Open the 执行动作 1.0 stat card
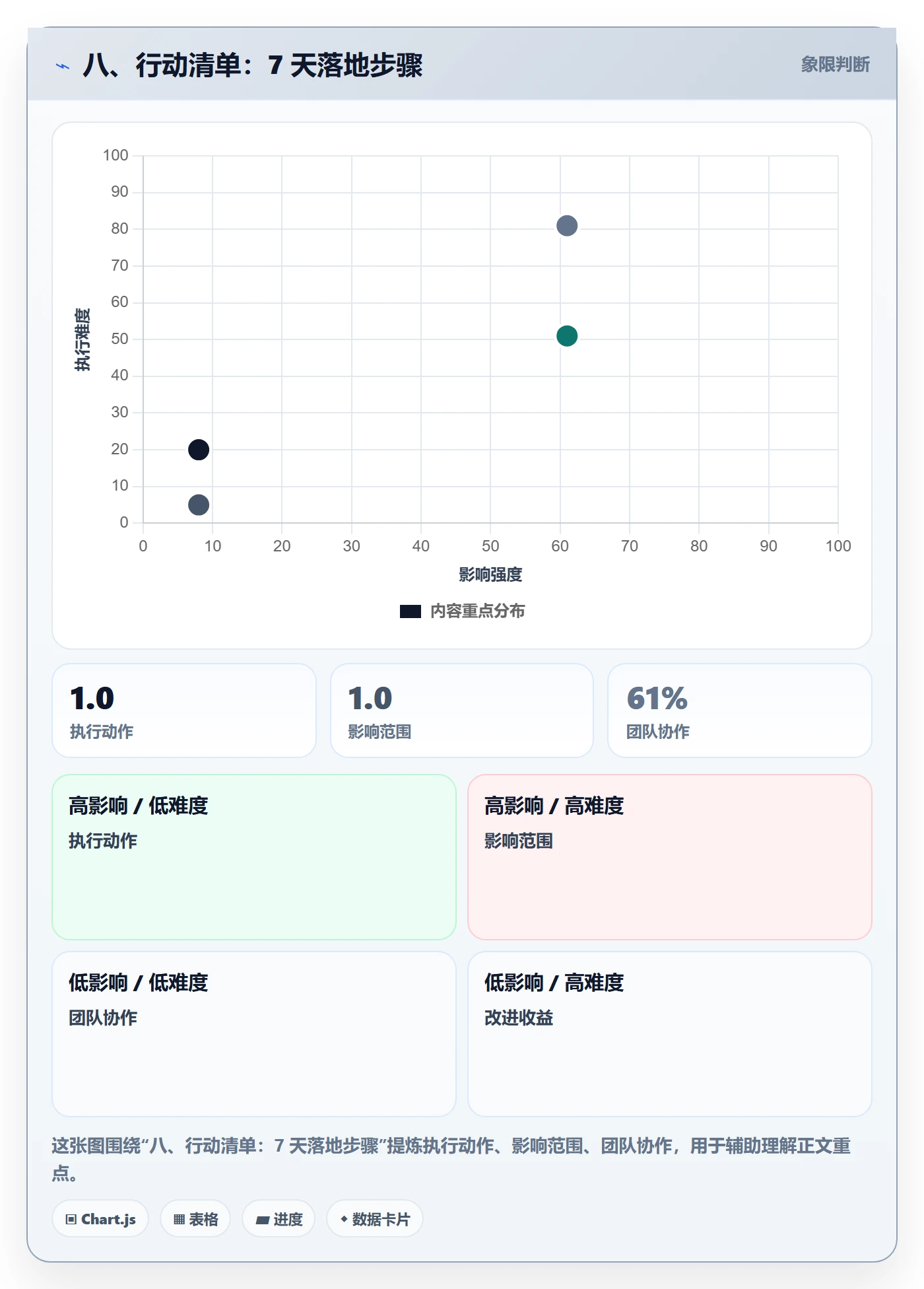 point(184,711)
